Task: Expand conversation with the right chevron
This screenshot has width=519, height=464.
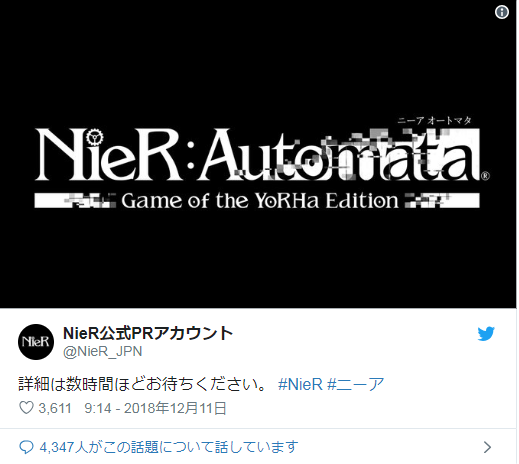Action: coord(487,447)
